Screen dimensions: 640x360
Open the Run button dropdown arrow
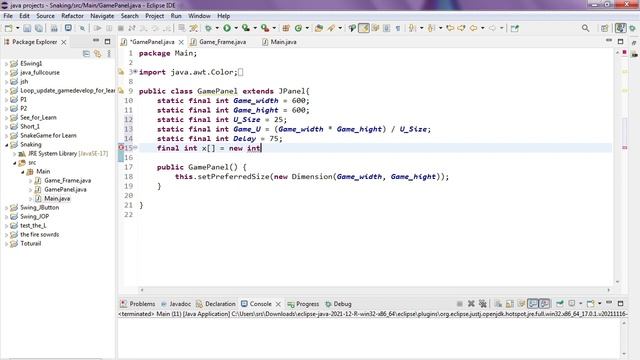tap(236, 28)
